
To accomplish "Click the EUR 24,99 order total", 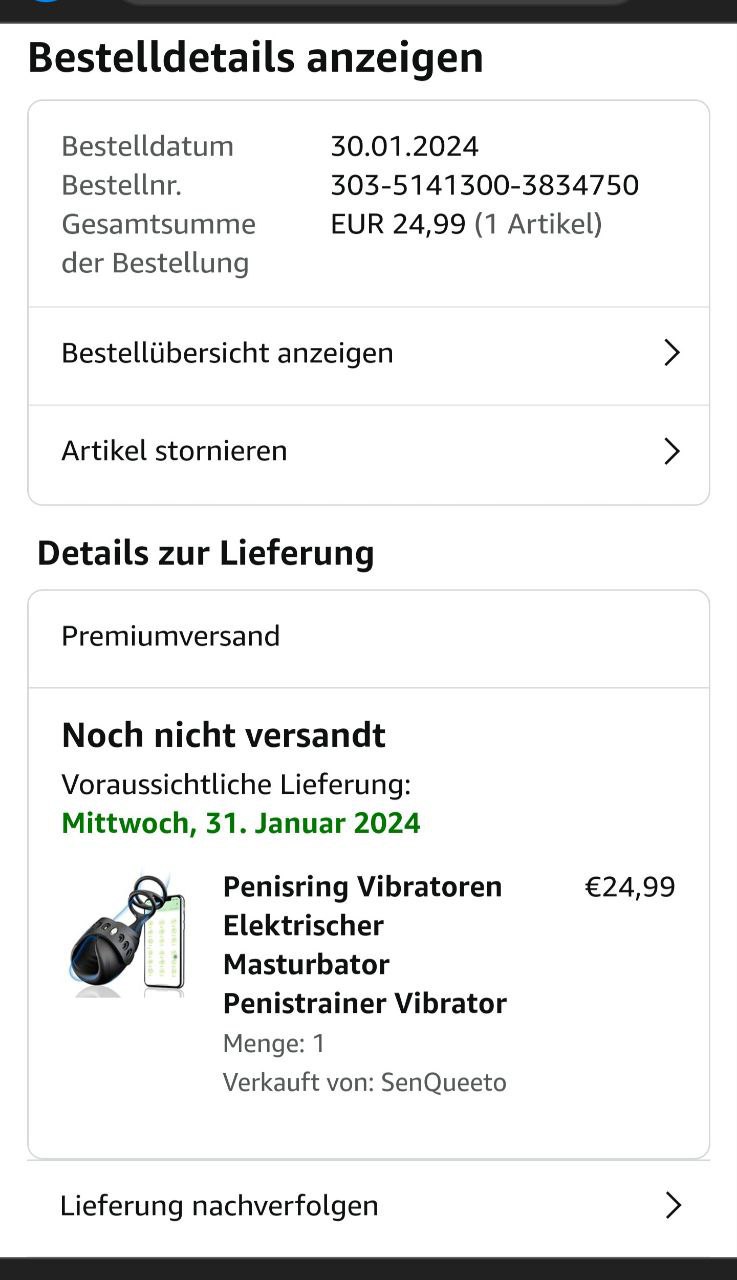I will 398,224.
